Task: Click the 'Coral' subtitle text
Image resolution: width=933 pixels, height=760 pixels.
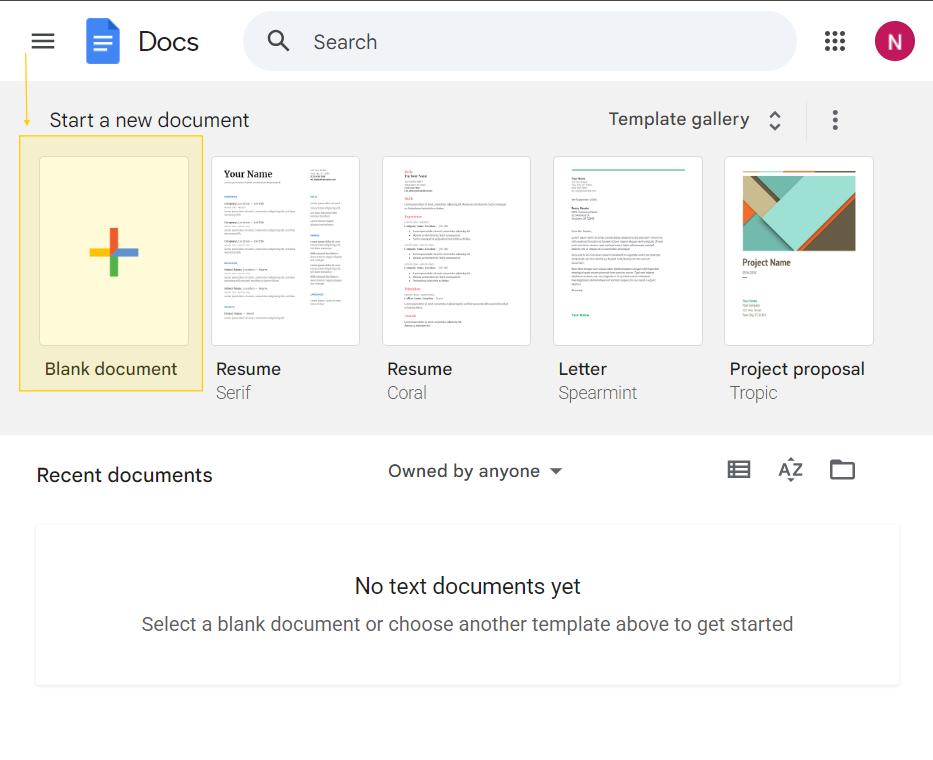Action: click(x=407, y=393)
